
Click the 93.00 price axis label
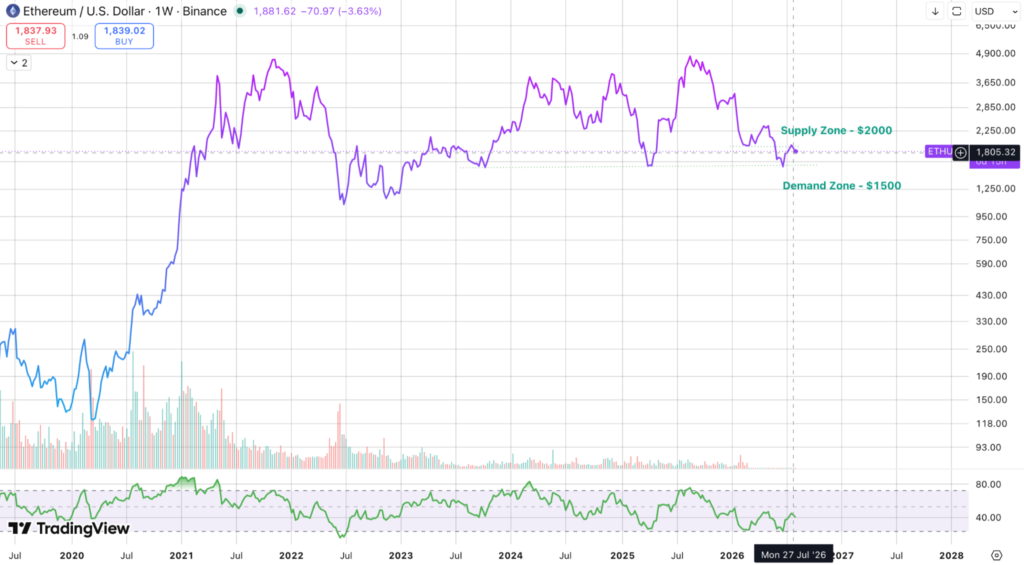coord(989,447)
